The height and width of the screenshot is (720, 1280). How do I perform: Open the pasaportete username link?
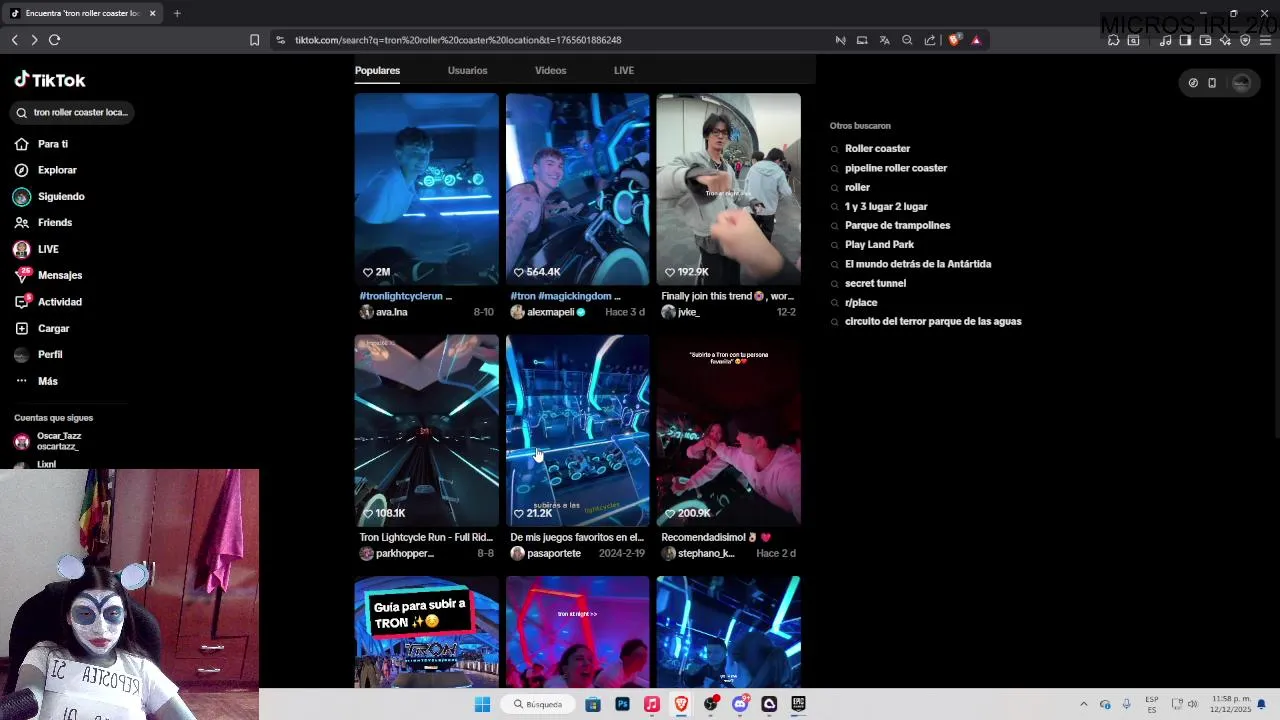pyautogui.click(x=553, y=553)
